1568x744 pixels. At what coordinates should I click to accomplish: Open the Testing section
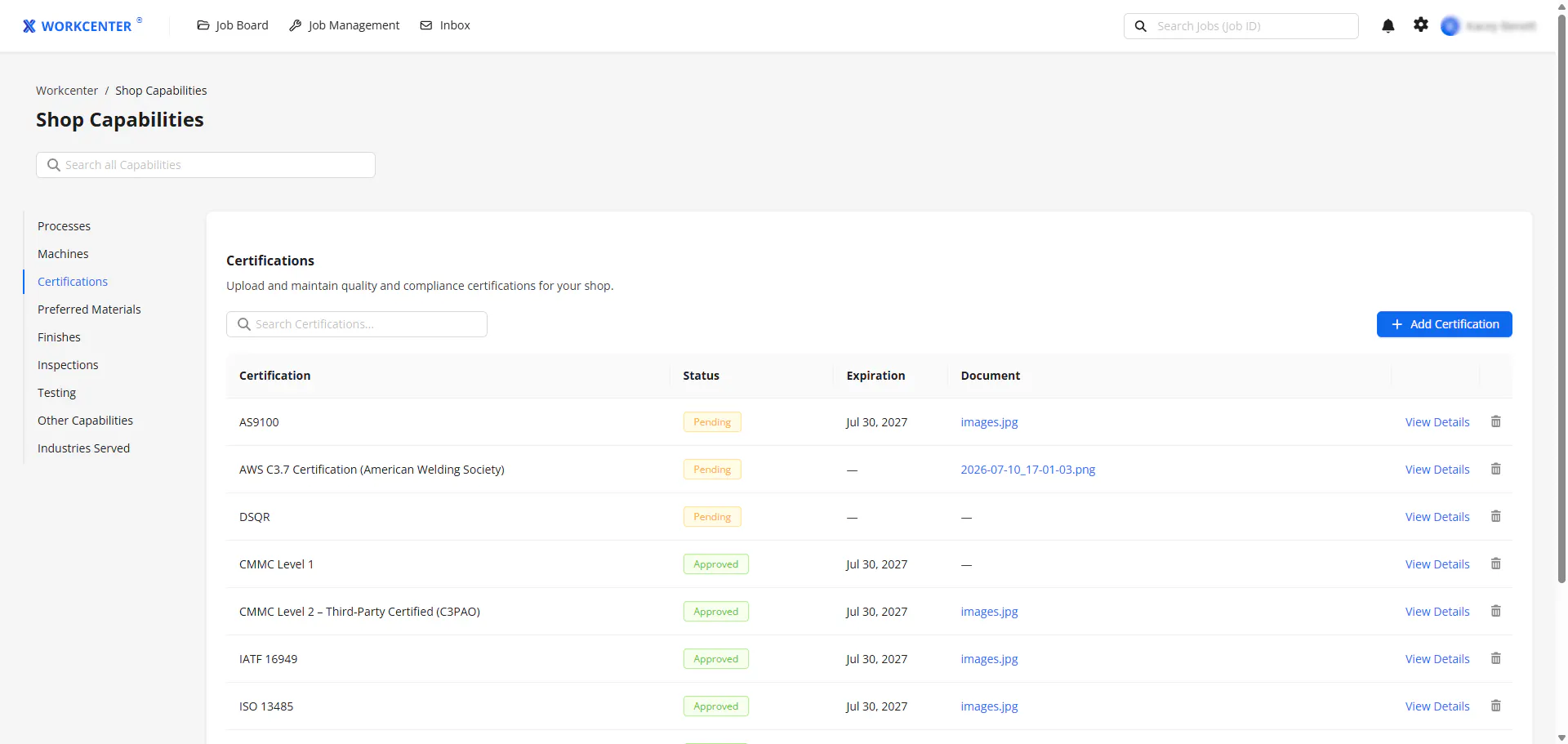pos(56,393)
